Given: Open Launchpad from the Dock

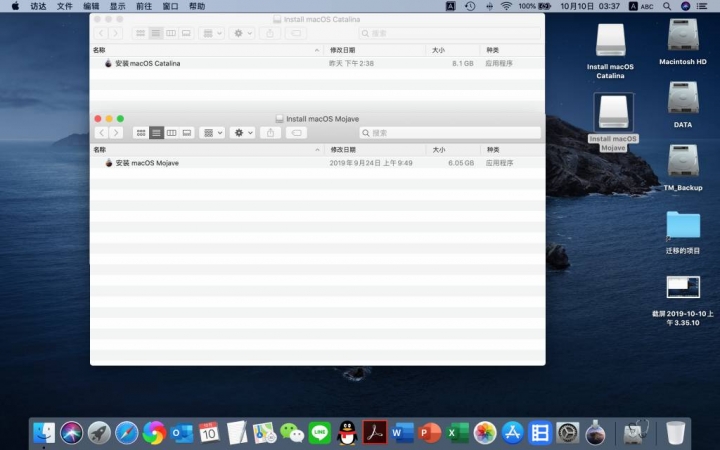Looking at the screenshot, I should 99,433.
